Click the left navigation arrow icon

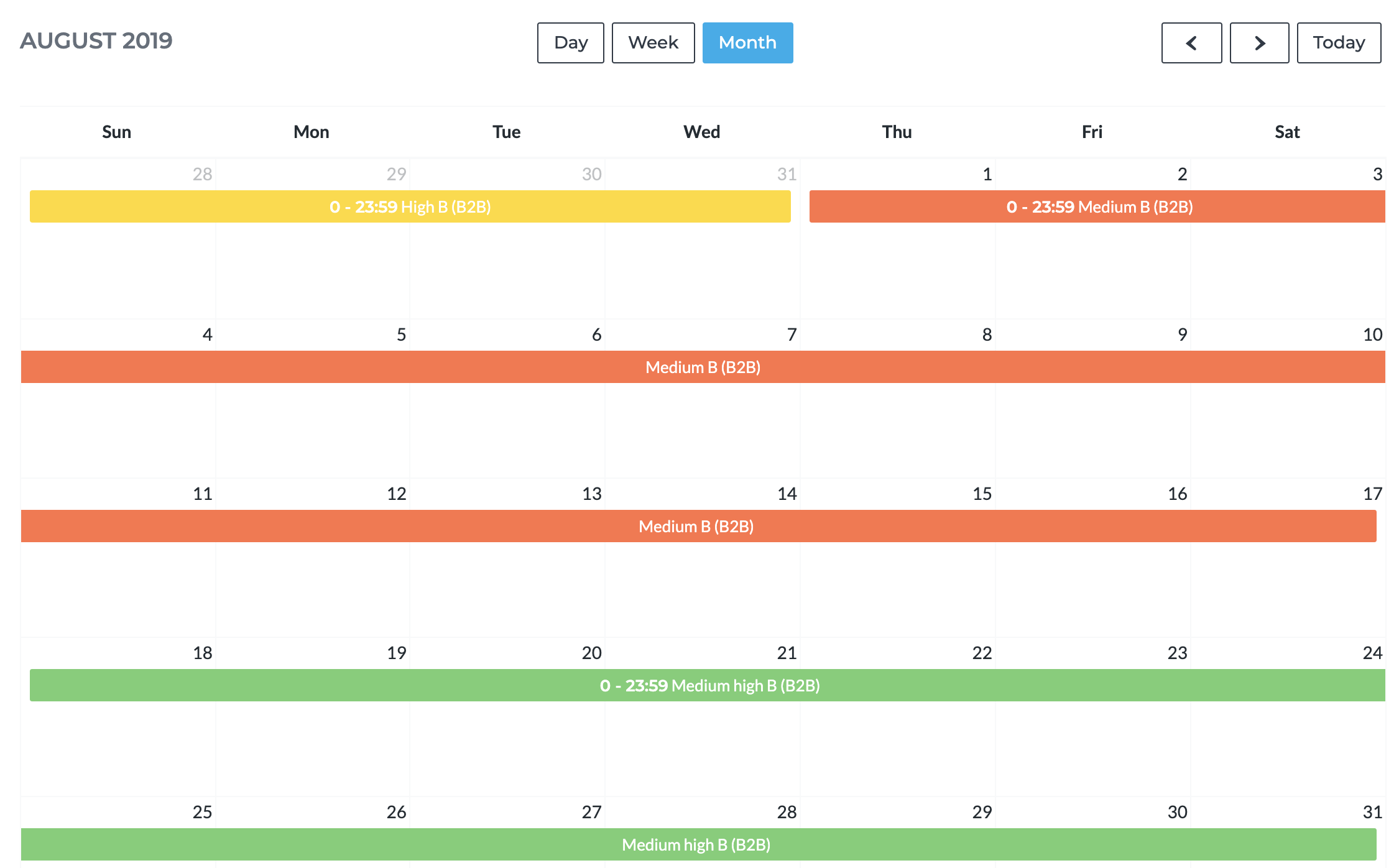pos(1193,42)
